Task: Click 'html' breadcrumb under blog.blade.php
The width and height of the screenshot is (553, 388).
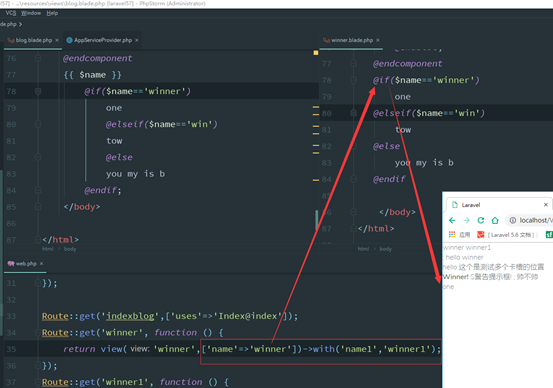Action: point(48,249)
